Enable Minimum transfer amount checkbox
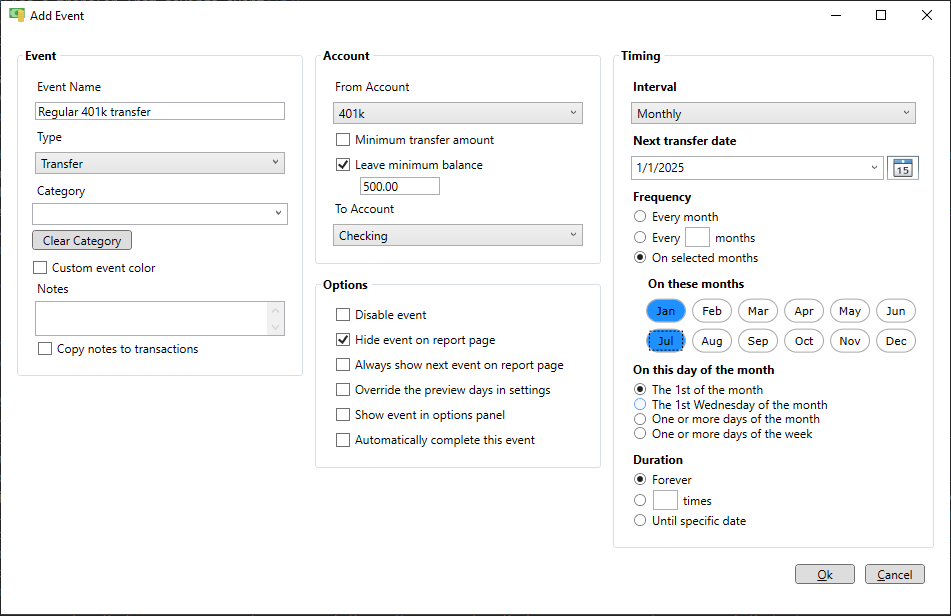The width and height of the screenshot is (951, 616). pos(343,140)
